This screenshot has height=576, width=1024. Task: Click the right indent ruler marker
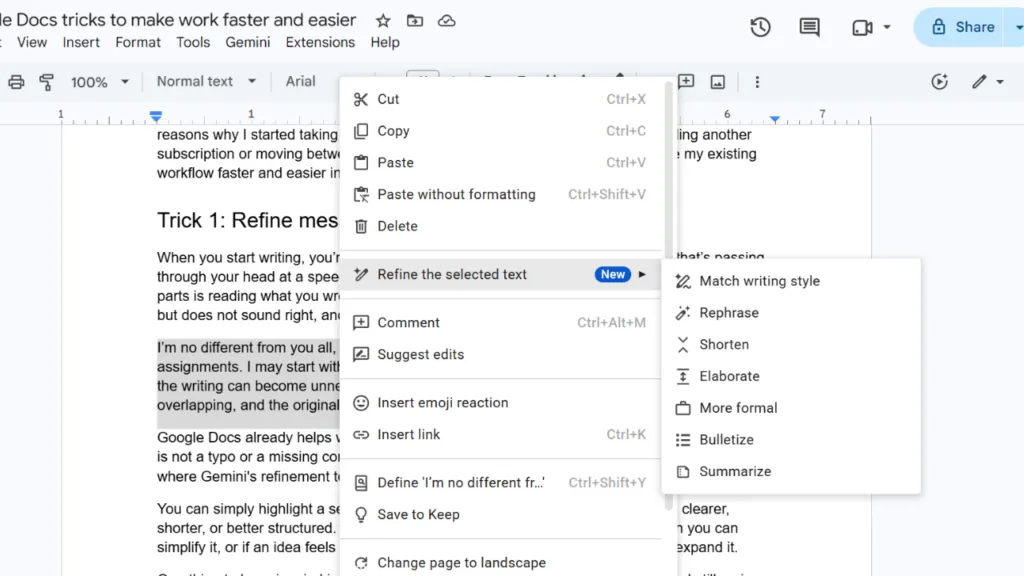click(x=775, y=120)
